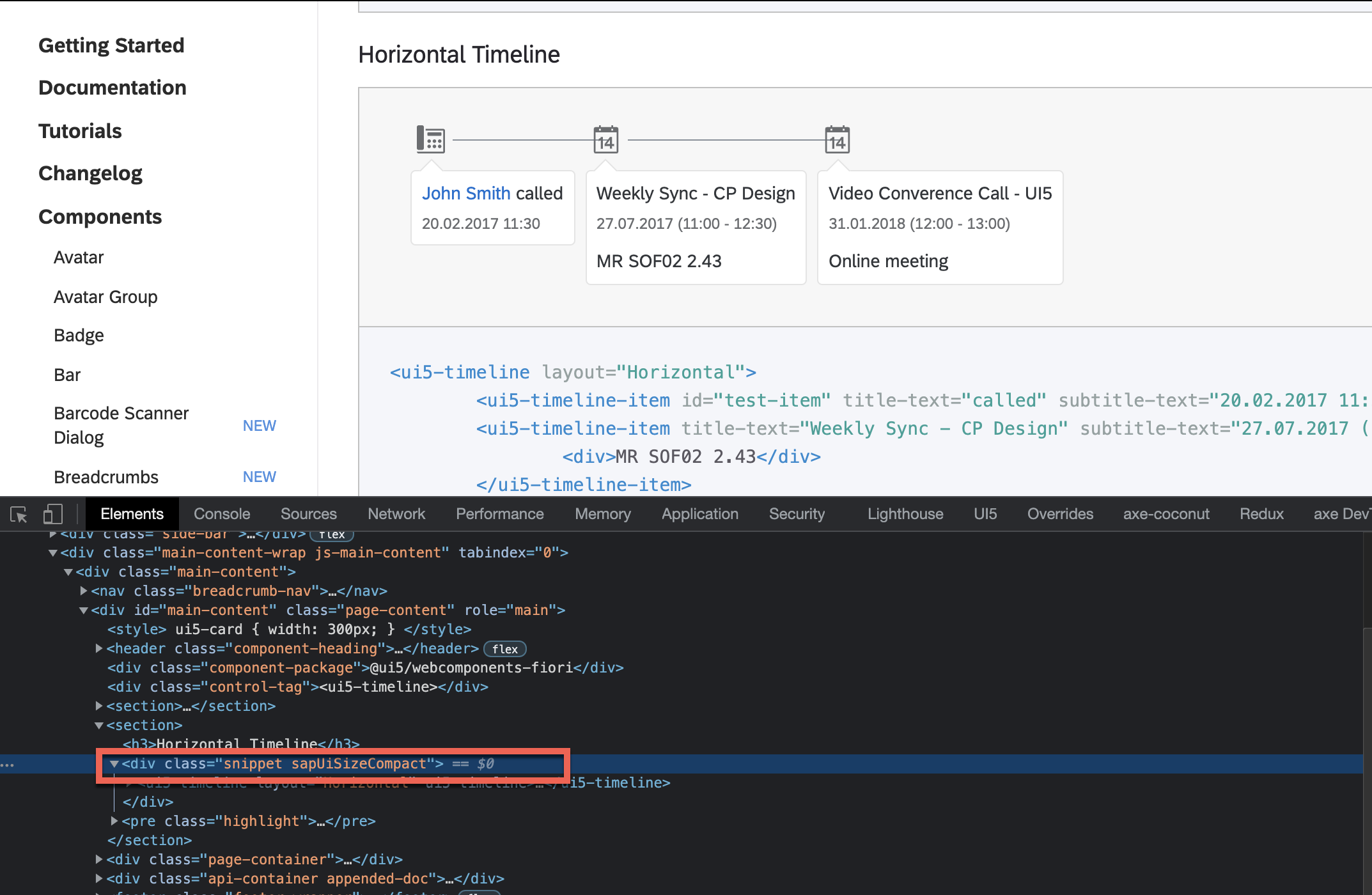
Task: Toggle the flex badge on component-heading header
Action: click(x=505, y=649)
